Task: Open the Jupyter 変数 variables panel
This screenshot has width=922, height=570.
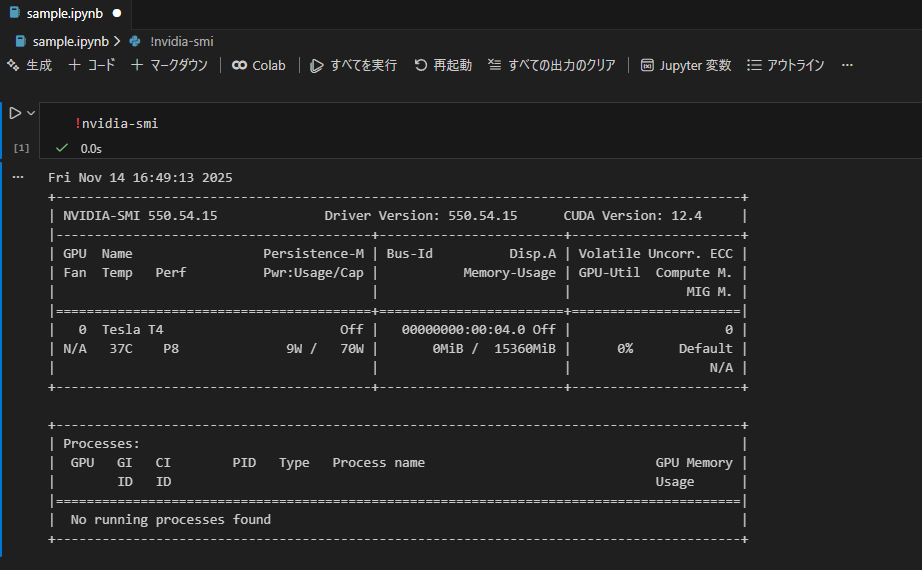Action: click(x=686, y=65)
